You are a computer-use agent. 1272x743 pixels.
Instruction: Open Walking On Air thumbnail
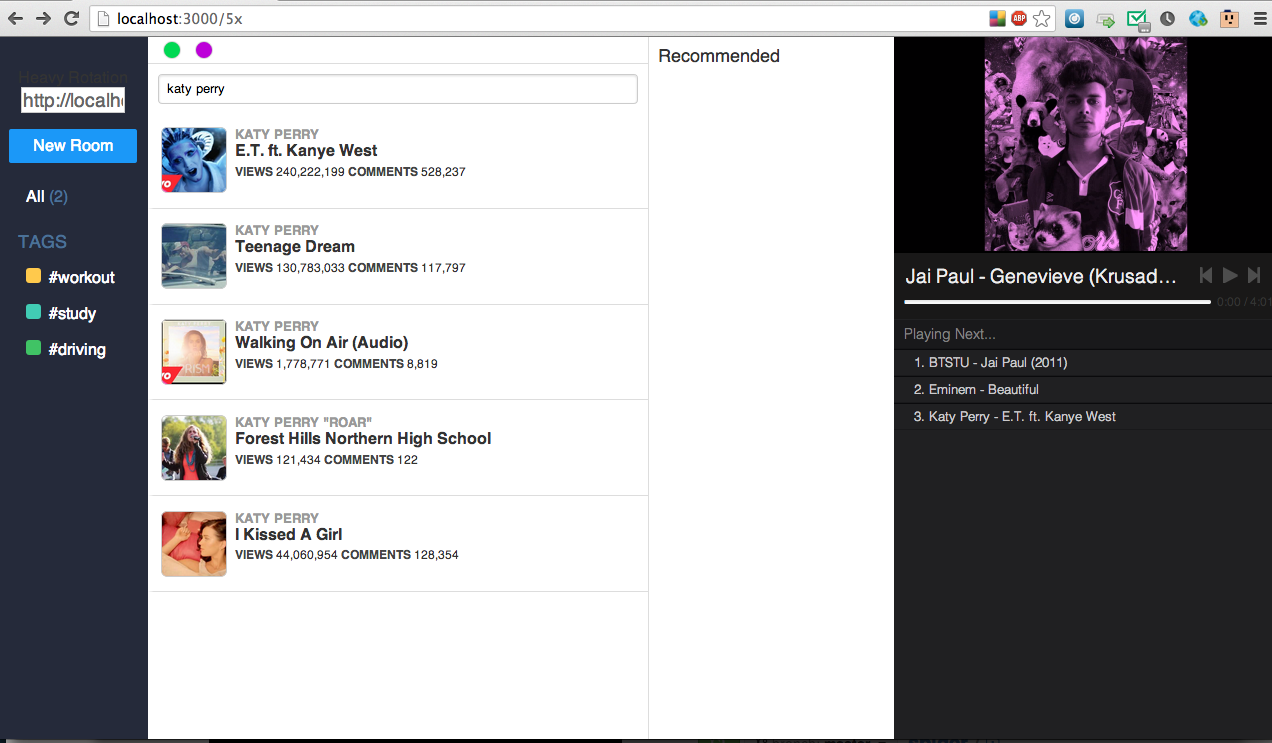click(x=194, y=352)
